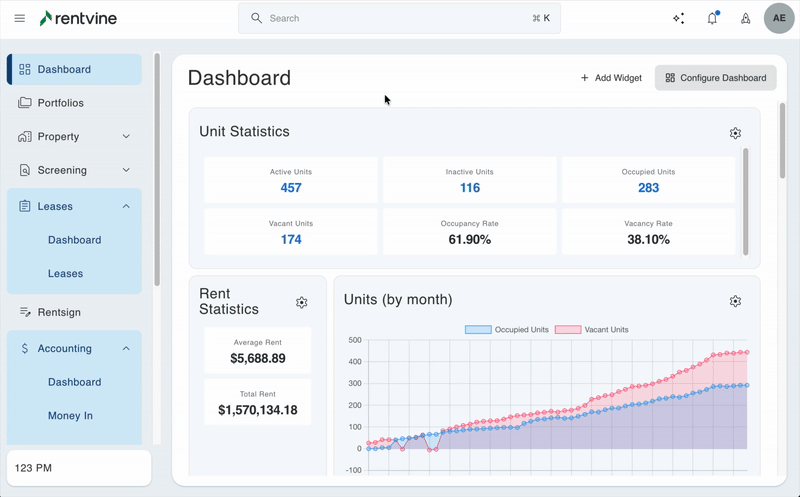Open Rentsign from the sidebar

tap(58, 312)
